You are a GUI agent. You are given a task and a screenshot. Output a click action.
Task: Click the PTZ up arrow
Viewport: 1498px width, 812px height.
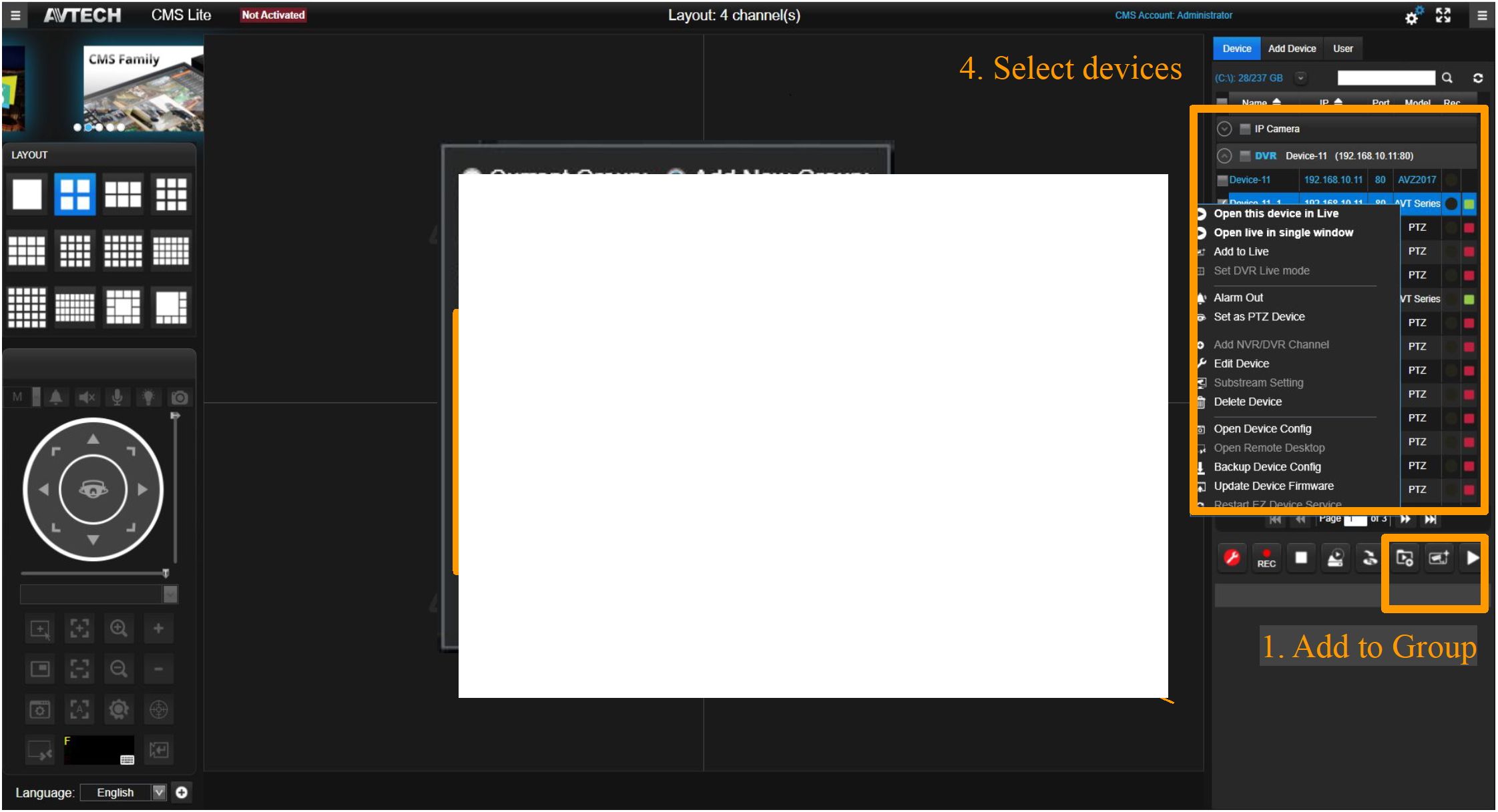point(93,439)
